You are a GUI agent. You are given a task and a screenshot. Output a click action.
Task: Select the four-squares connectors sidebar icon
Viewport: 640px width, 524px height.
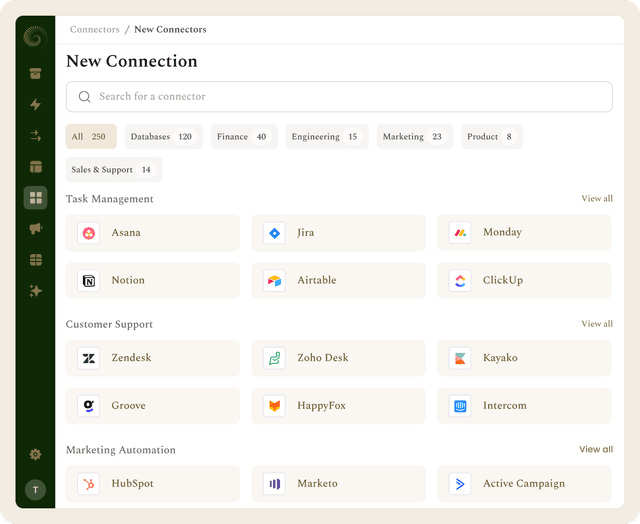coord(36,198)
